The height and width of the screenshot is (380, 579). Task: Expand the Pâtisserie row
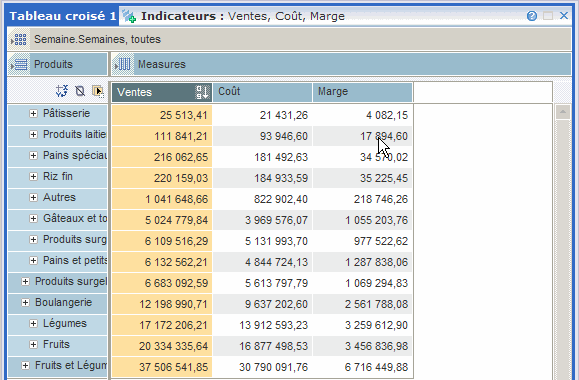tap(33, 113)
